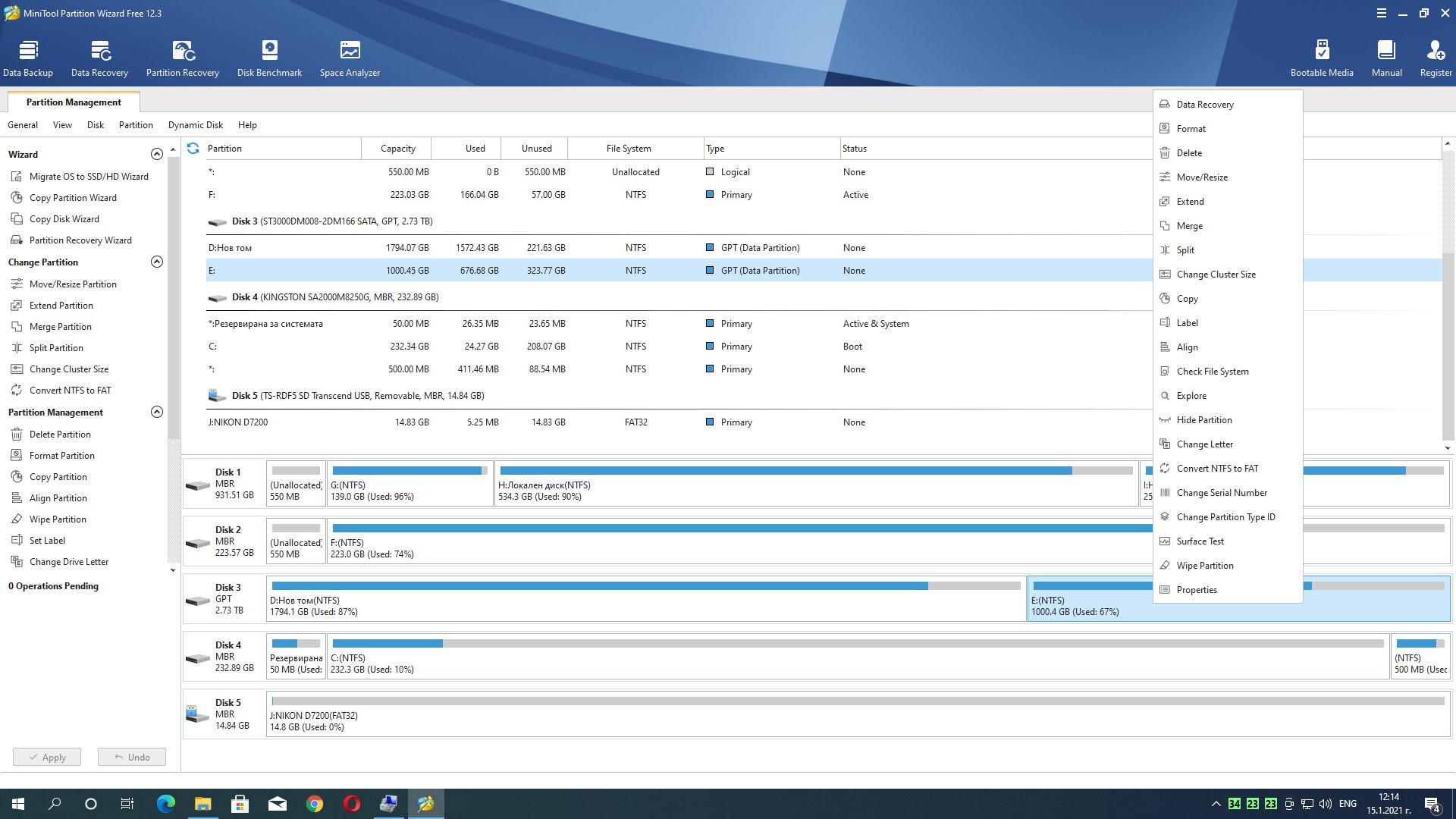The width and height of the screenshot is (1456, 819).
Task: Collapse the Change Partition section
Action: tap(157, 262)
